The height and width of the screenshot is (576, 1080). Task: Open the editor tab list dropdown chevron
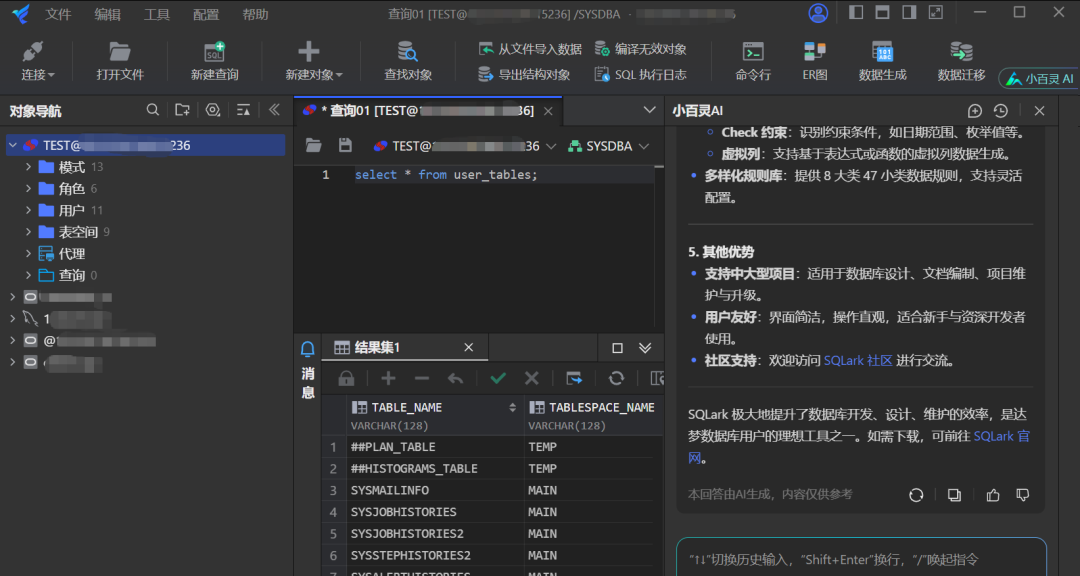pos(649,110)
